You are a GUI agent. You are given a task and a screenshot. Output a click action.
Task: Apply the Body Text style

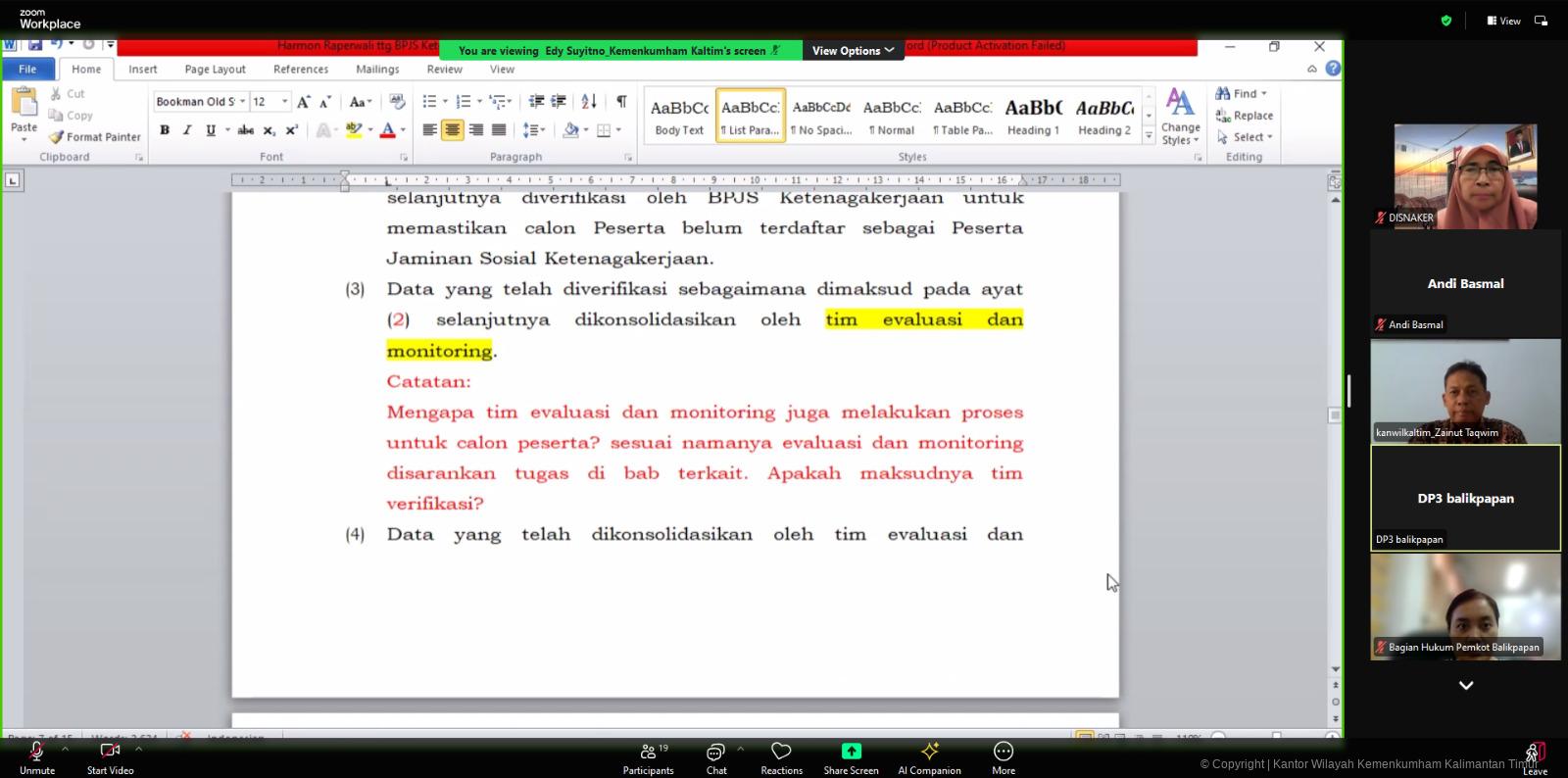pyautogui.click(x=679, y=117)
